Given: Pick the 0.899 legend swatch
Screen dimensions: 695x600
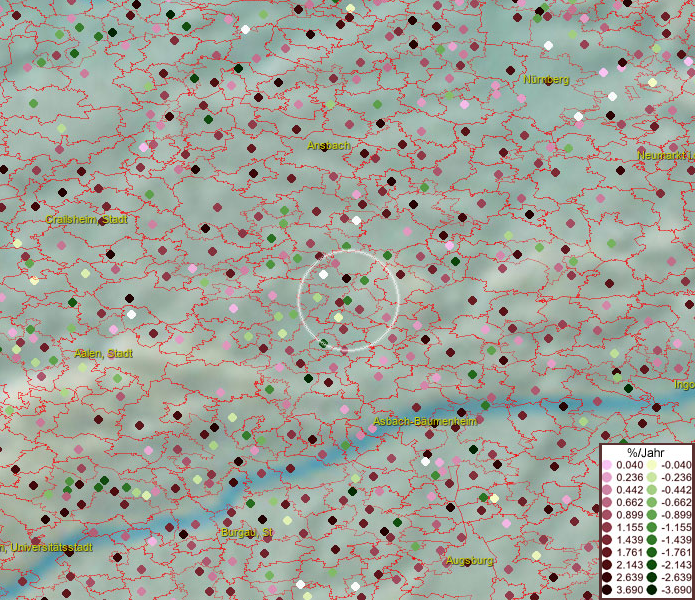Looking at the screenshot, I should 607,515.
